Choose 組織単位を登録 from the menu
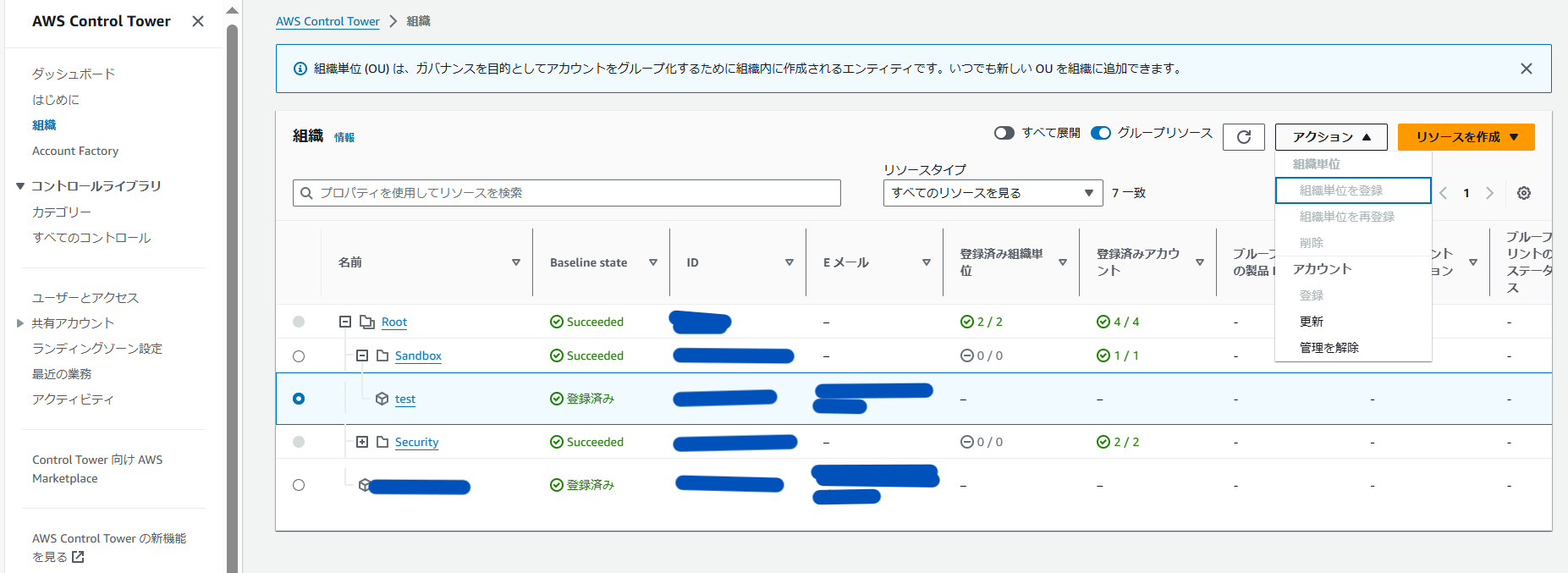Image resolution: width=1568 pixels, height=573 pixels. click(x=1353, y=190)
